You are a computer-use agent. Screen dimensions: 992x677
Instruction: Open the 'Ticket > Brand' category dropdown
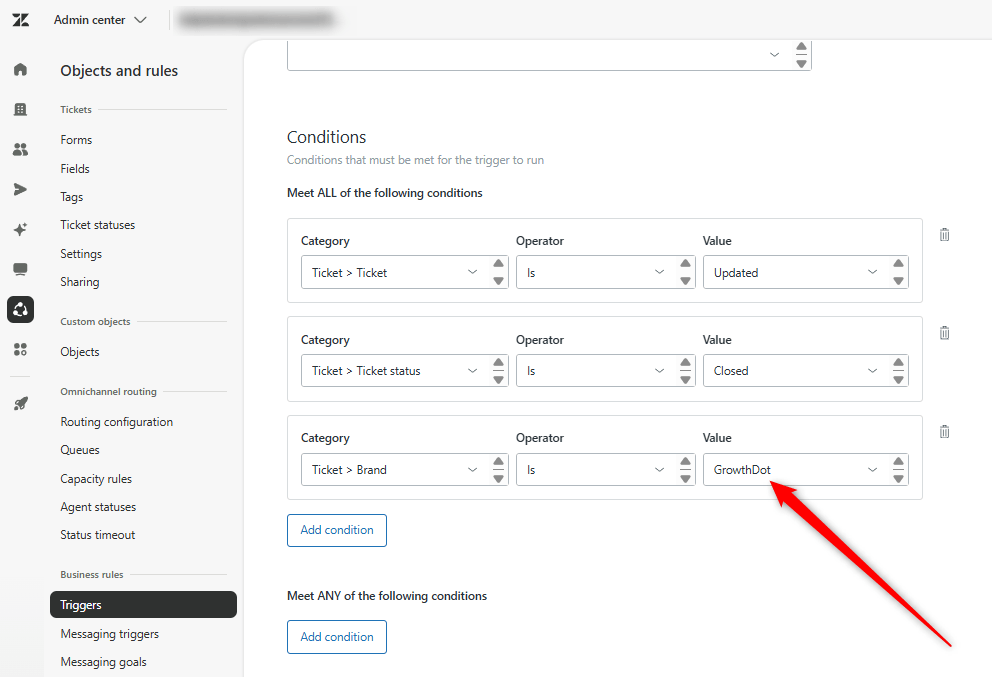(x=404, y=469)
